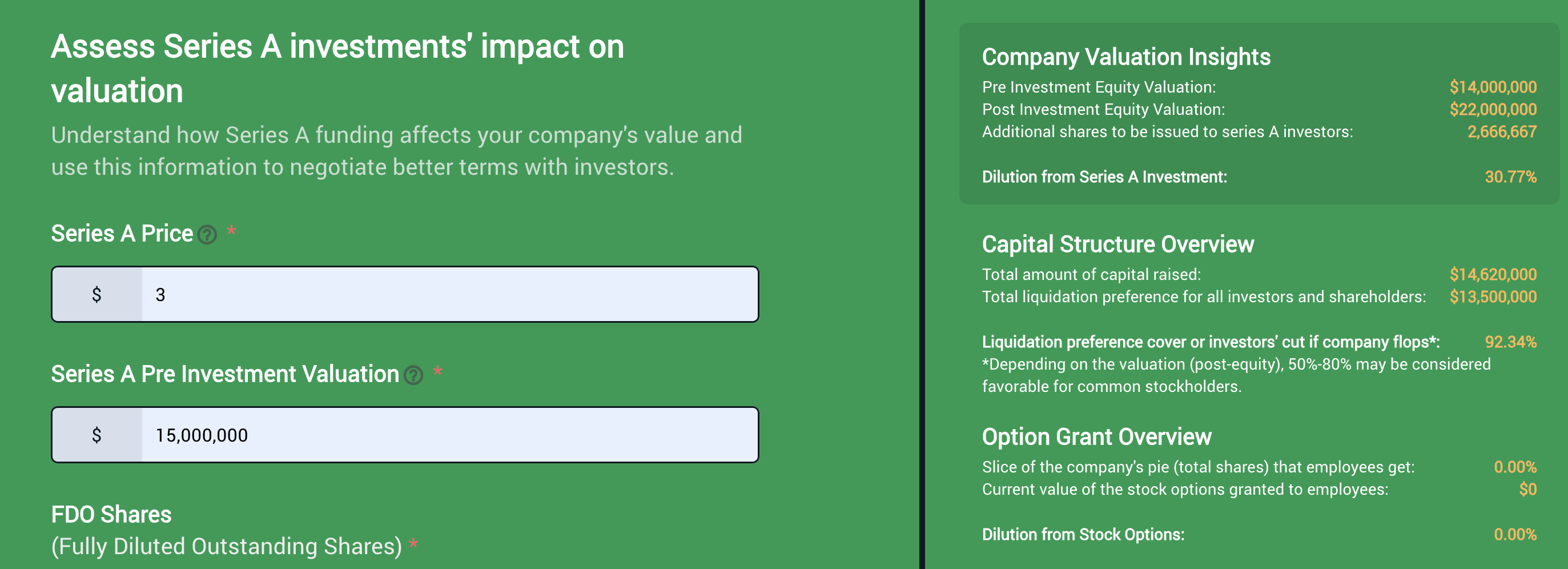Screen dimensions: 1568x569
Task: Click the $14,620,000 total capital raised value
Action: click(1493, 275)
